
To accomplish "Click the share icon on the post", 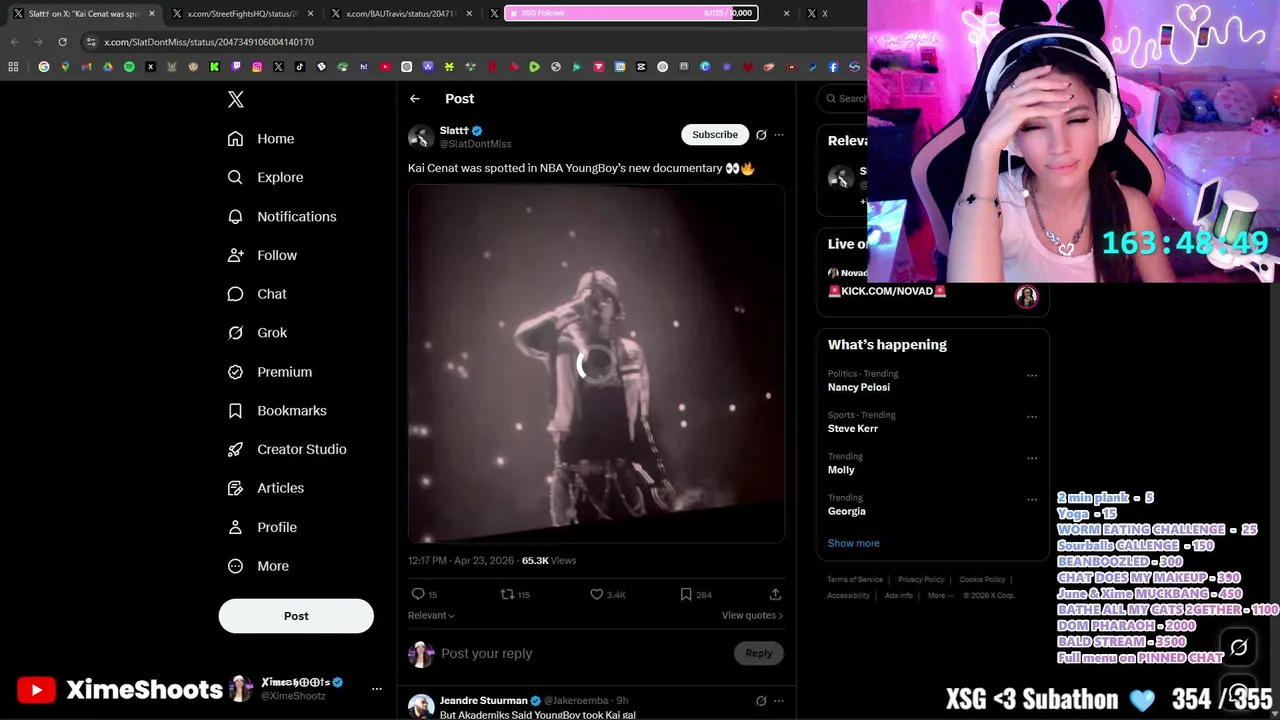I will 775,594.
